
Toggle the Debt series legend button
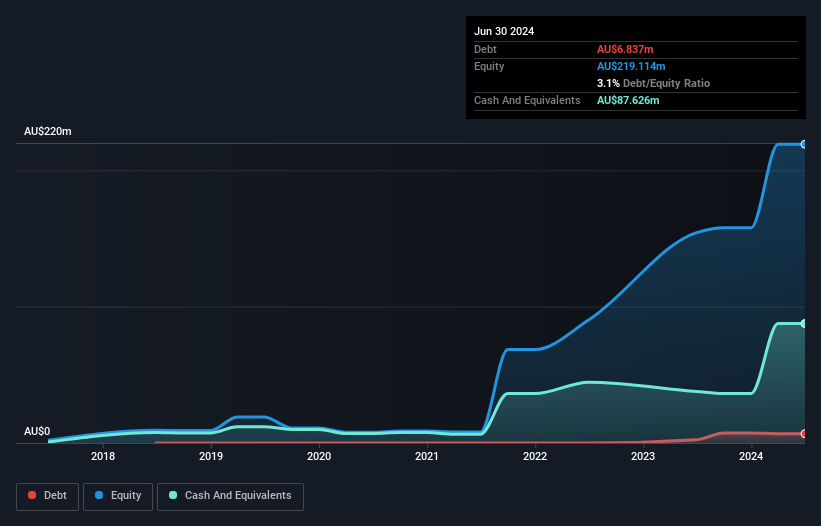pyautogui.click(x=48, y=496)
